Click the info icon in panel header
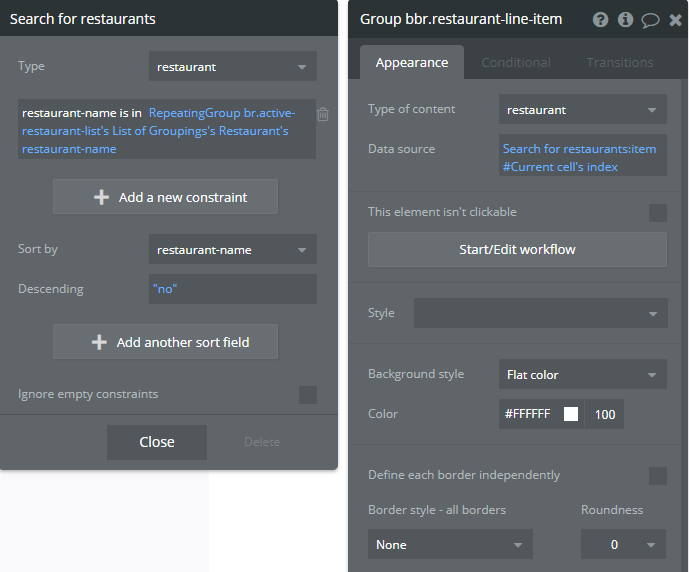Viewport: 689px width, 572px height. [626, 19]
